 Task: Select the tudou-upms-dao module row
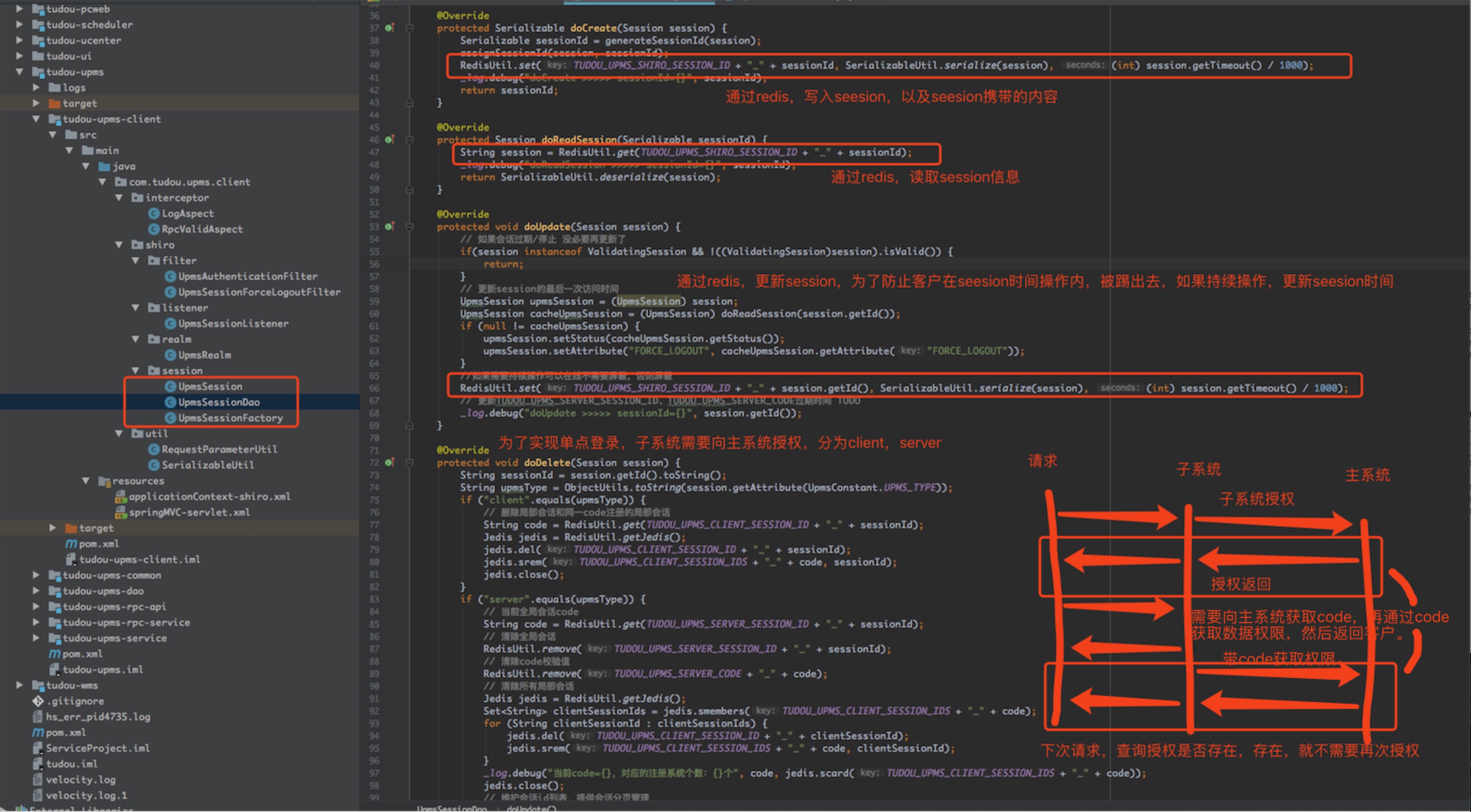179,591
